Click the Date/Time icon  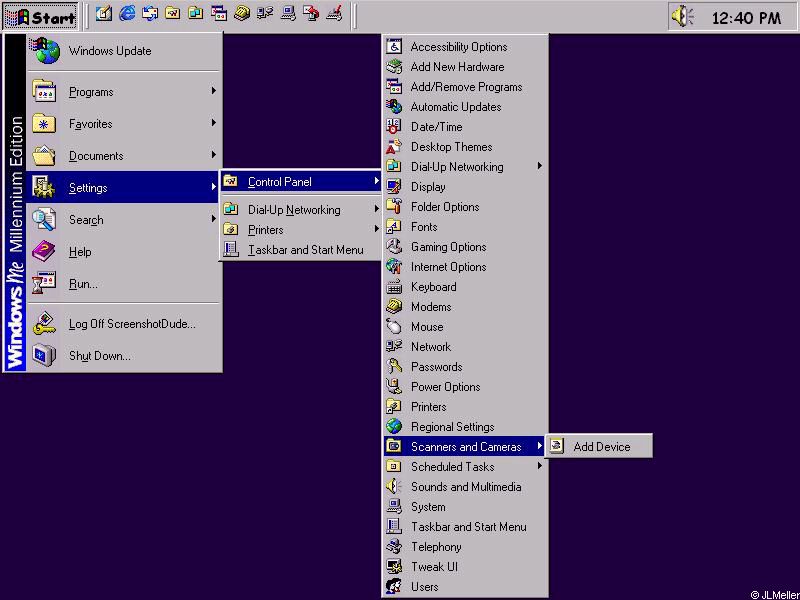[394, 127]
